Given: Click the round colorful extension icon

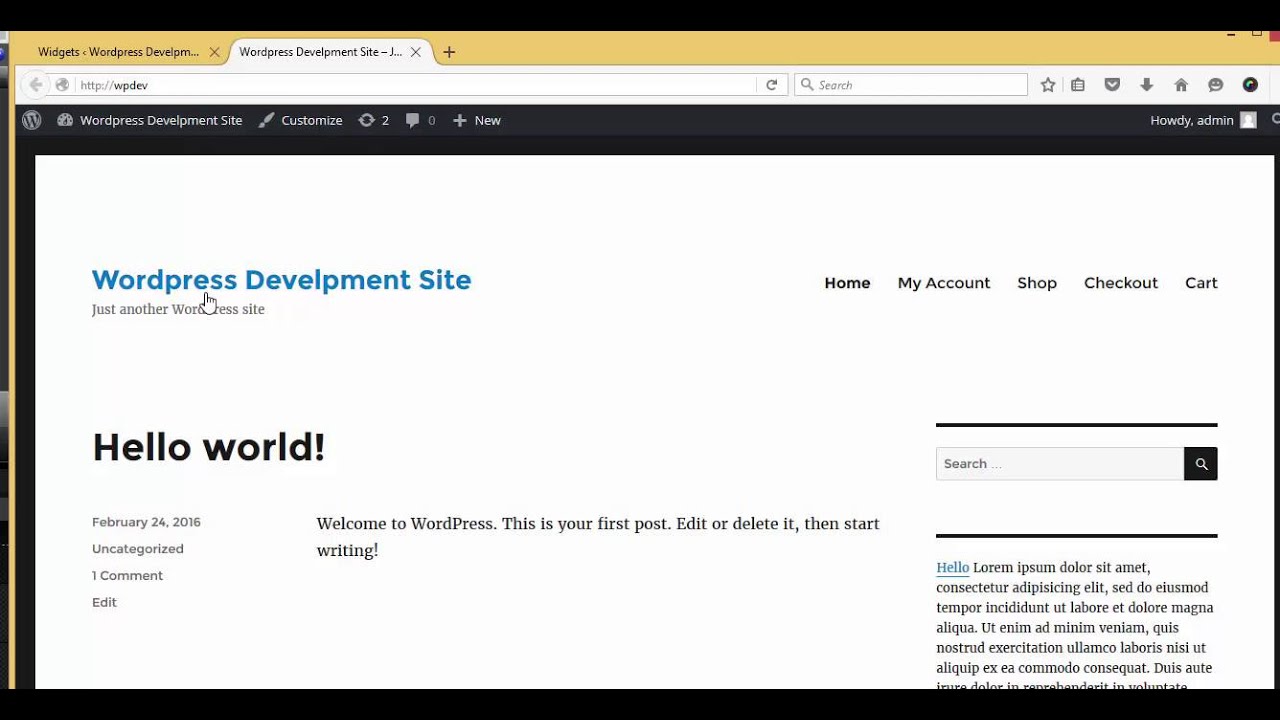Looking at the screenshot, I should click(x=1250, y=85).
